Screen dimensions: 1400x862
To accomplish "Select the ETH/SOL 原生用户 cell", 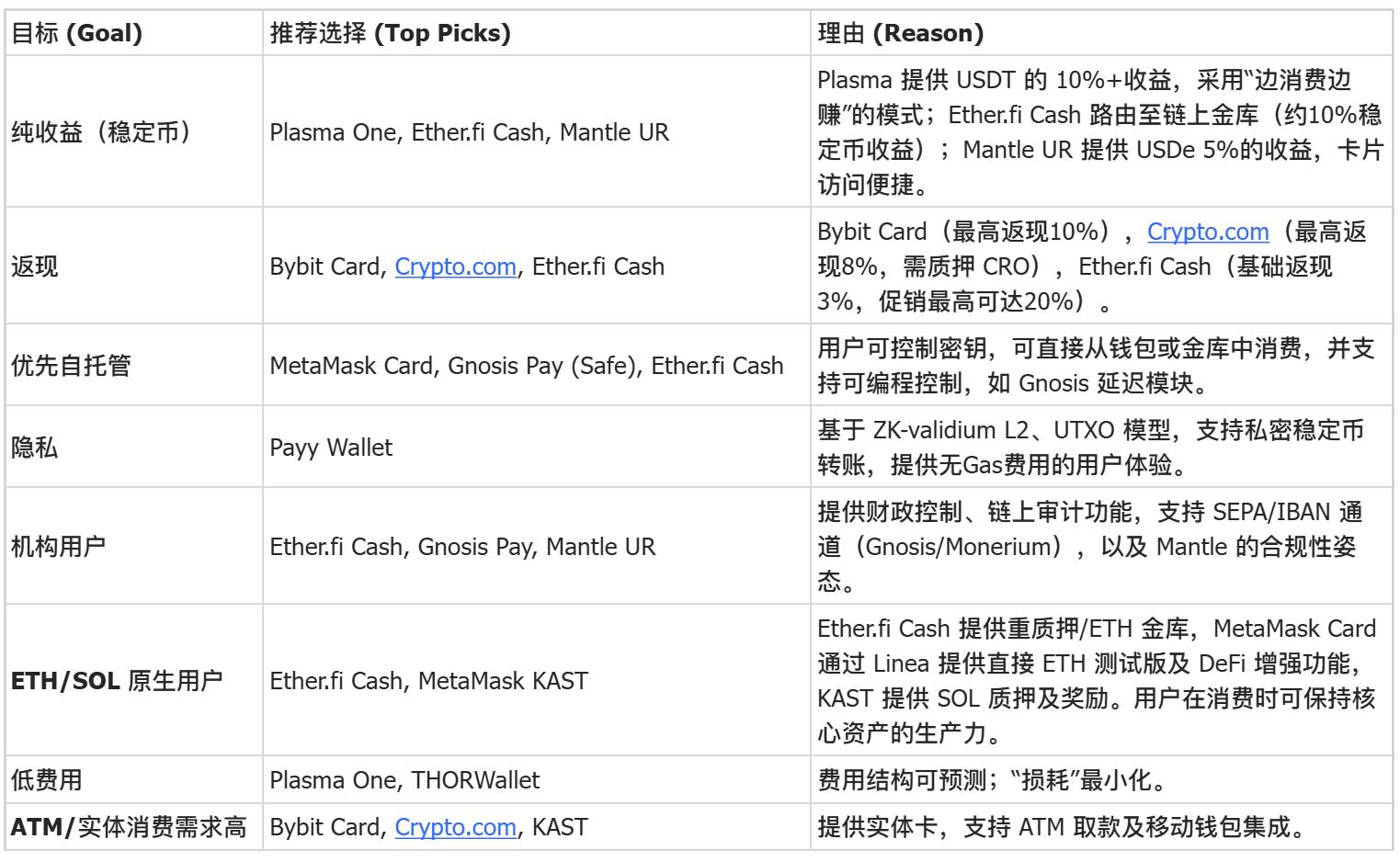I will (116, 681).
